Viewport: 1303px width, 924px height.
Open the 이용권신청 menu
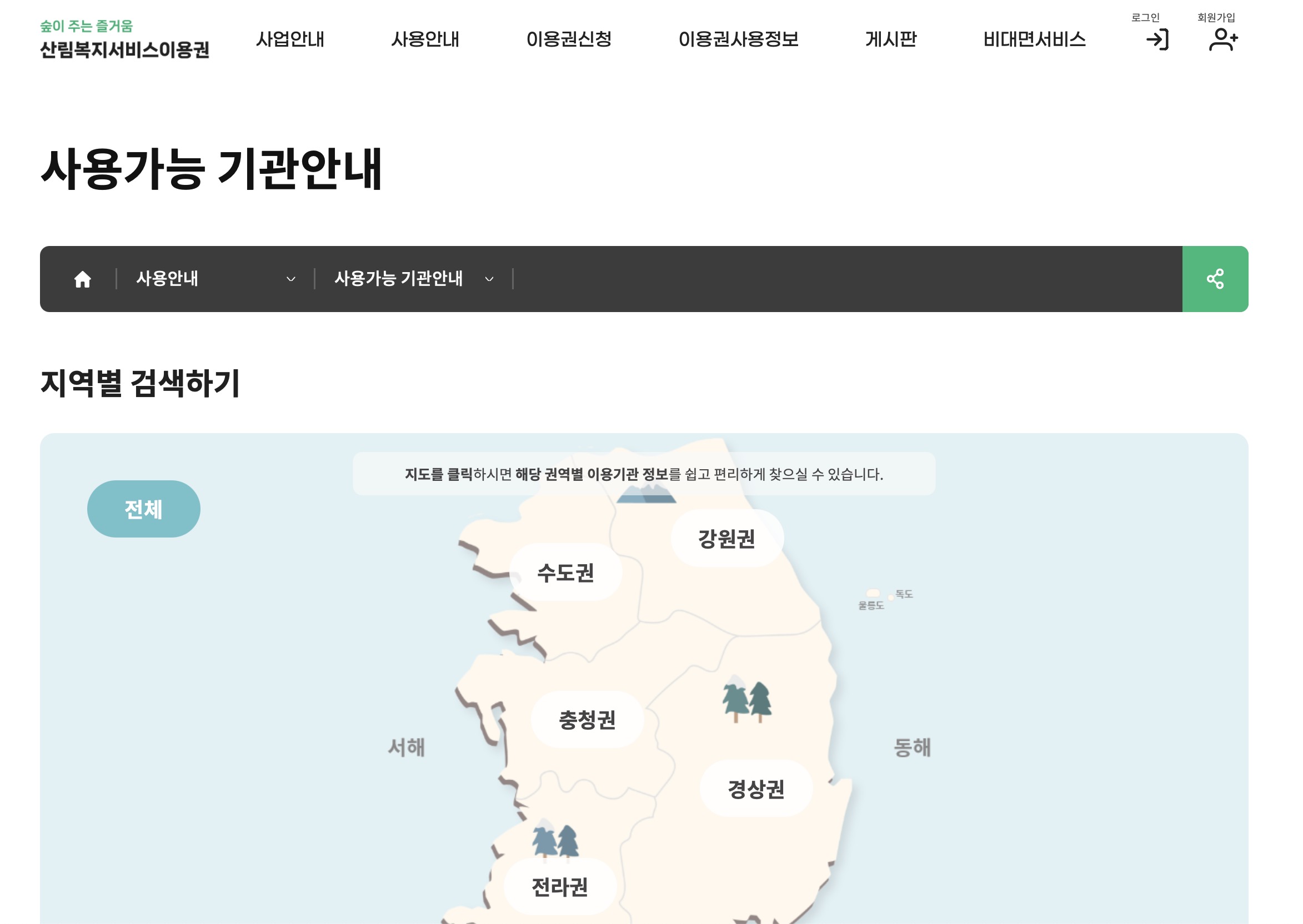point(568,39)
